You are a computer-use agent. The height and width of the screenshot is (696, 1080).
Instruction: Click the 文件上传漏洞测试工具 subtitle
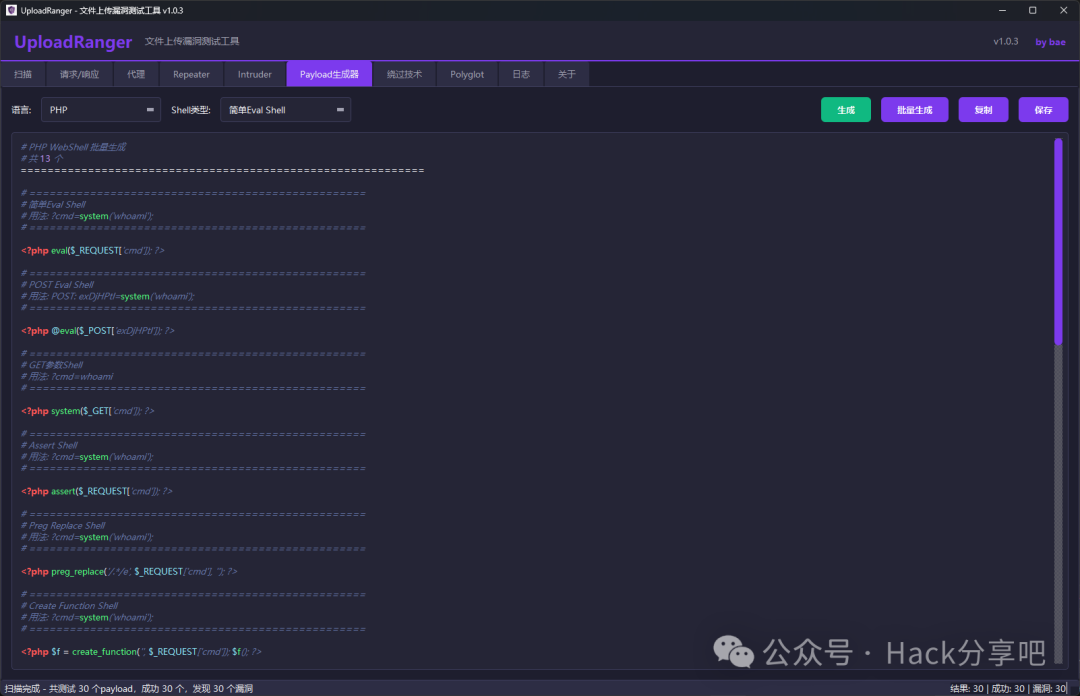tap(191, 41)
